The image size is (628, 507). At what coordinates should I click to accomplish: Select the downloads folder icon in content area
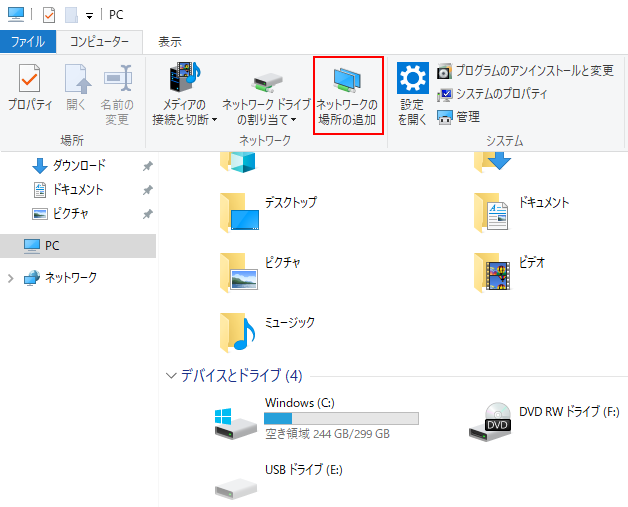tap(492, 163)
